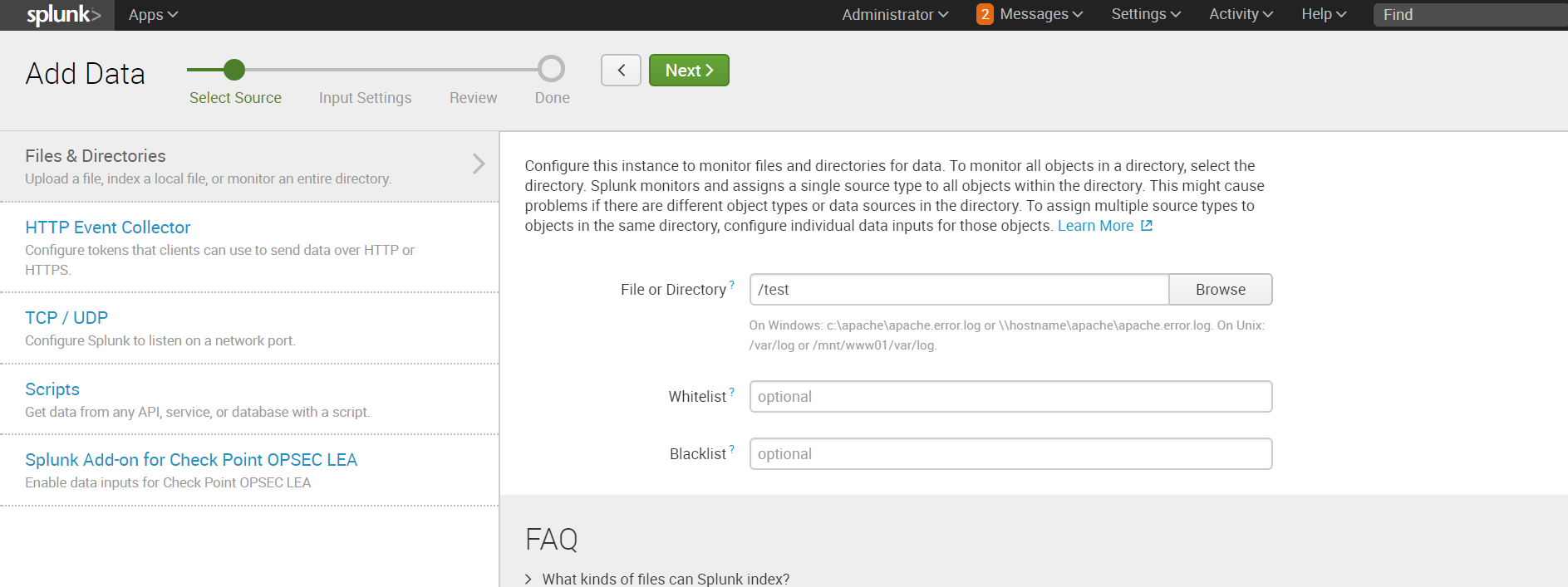Select Files & Directories source
Viewport: 1568px width, 587px height.
[249, 166]
